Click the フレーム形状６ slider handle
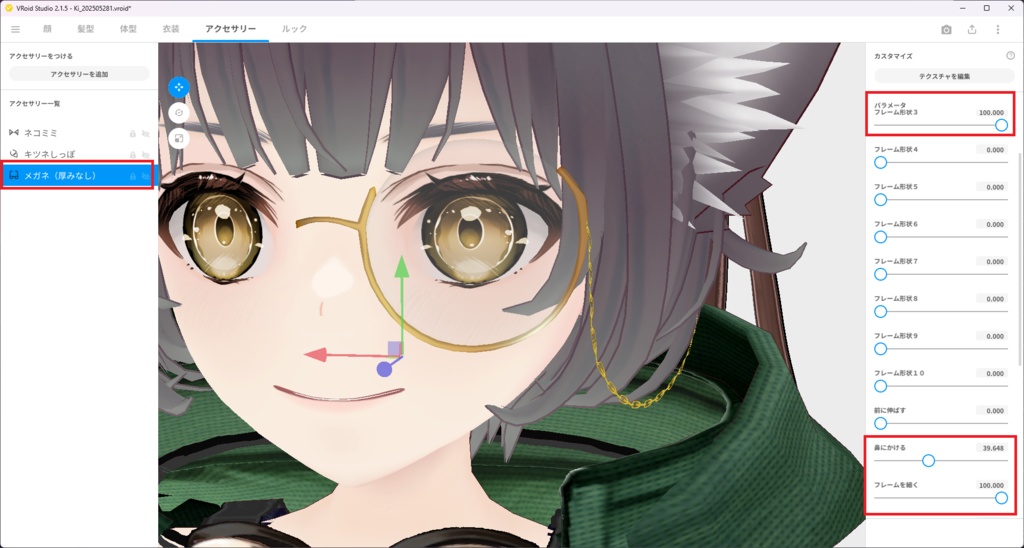The width and height of the screenshot is (1024, 548). coord(880,236)
